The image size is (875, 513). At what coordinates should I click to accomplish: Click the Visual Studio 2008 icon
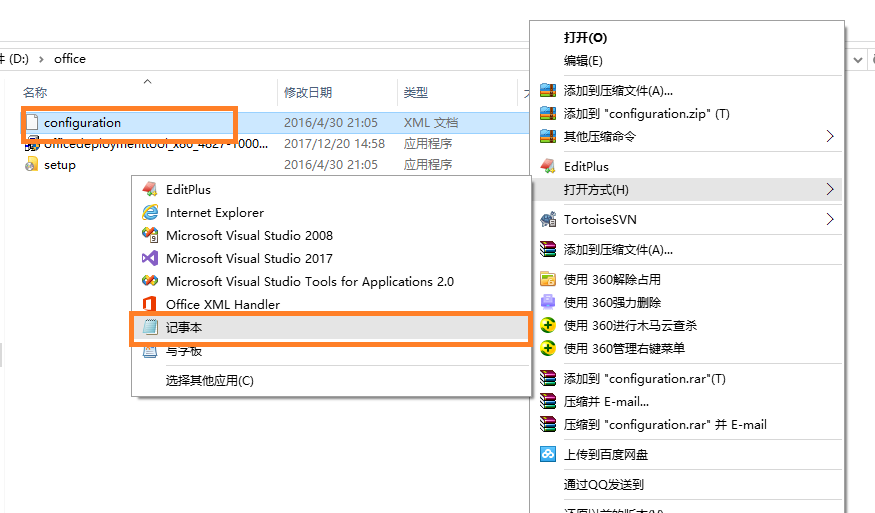click(x=150, y=235)
